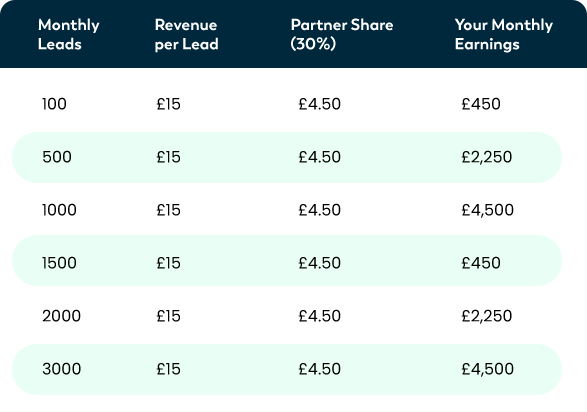Select the 100 monthly leads cell
The image size is (587, 412).
tap(54, 104)
